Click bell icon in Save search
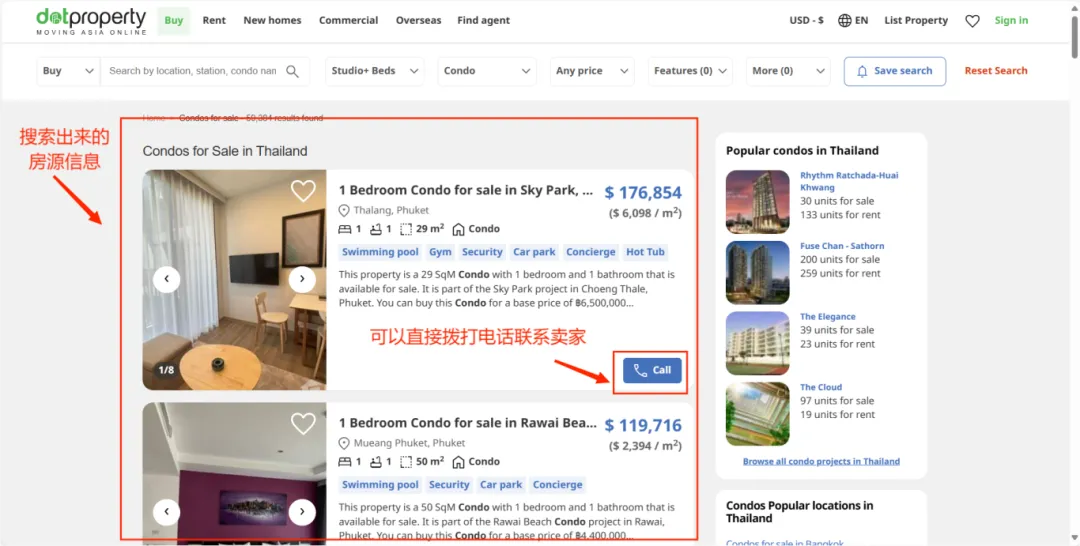 (862, 71)
